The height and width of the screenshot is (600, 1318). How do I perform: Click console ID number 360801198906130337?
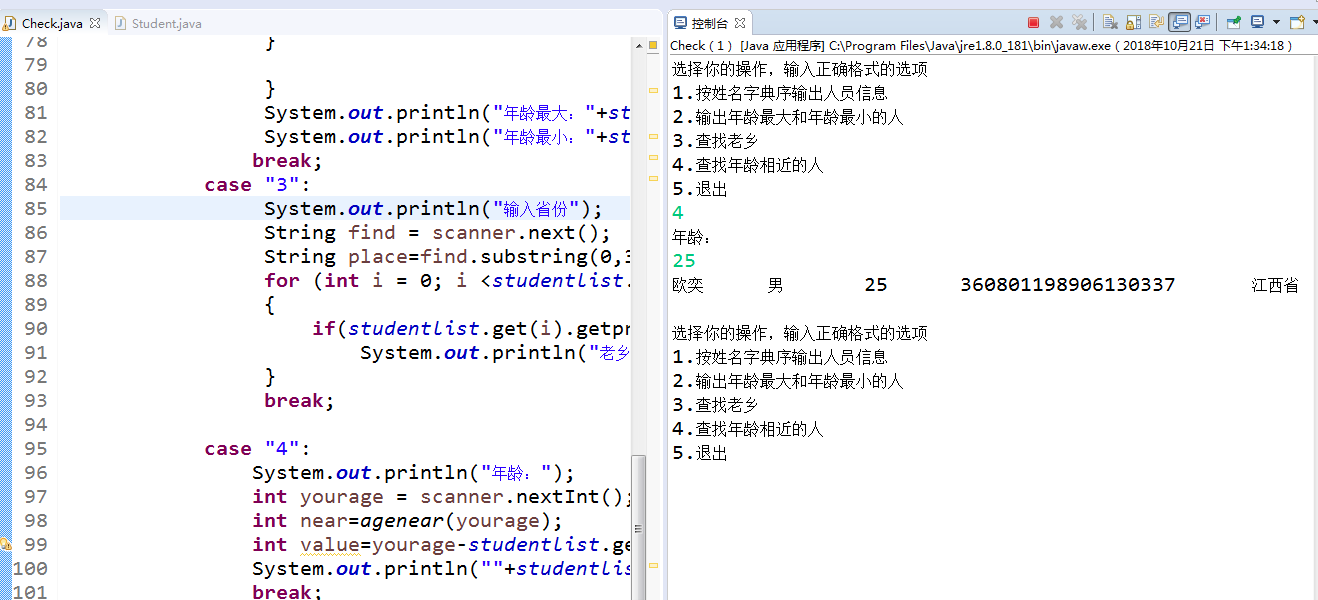point(1067,285)
